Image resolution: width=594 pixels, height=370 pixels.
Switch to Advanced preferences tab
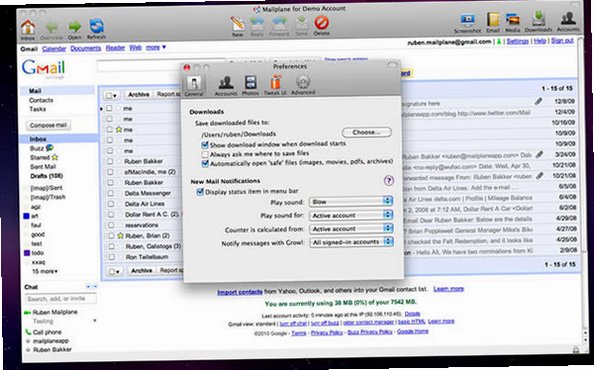coord(303,84)
